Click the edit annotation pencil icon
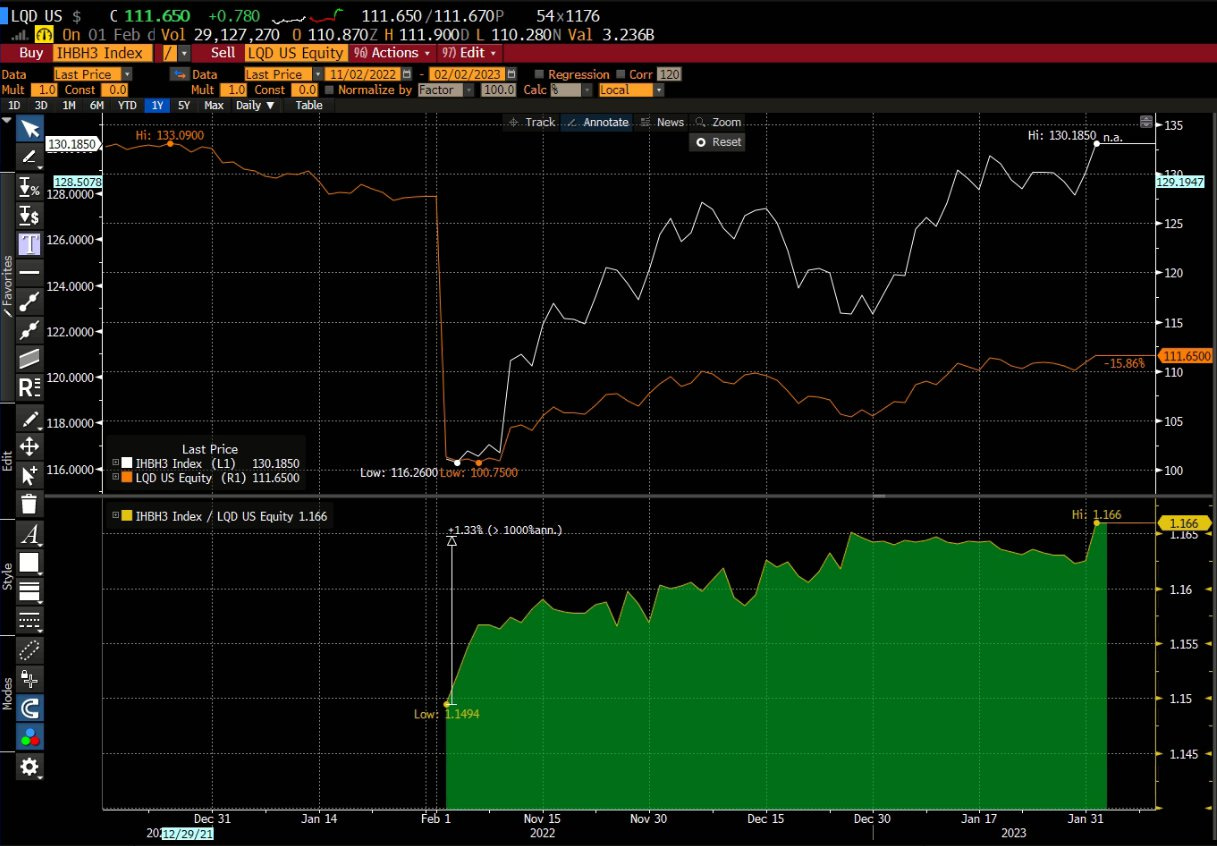Image resolution: width=1217 pixels, height=846 pixels. (30, 418)
